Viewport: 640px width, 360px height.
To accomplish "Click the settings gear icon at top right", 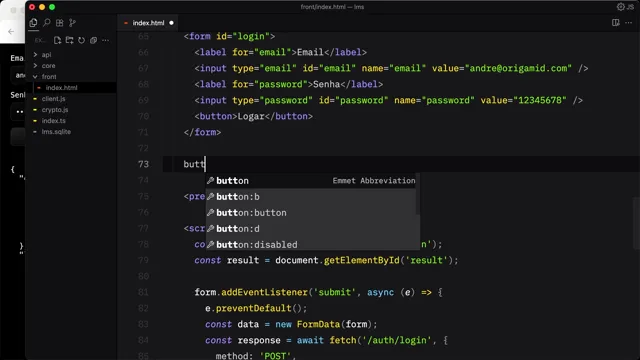I will pyautogui.click(x=620, y=7).
